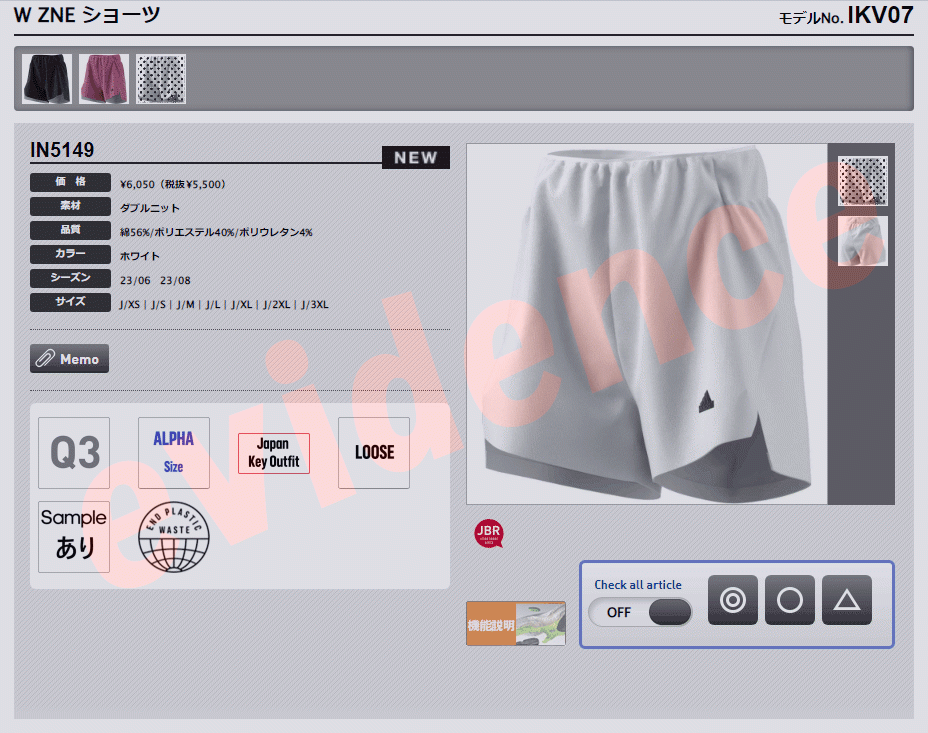Click the 価格 label
Image resolution: width=928 pixels, height=733 pixels.
[x=70, y=182]
